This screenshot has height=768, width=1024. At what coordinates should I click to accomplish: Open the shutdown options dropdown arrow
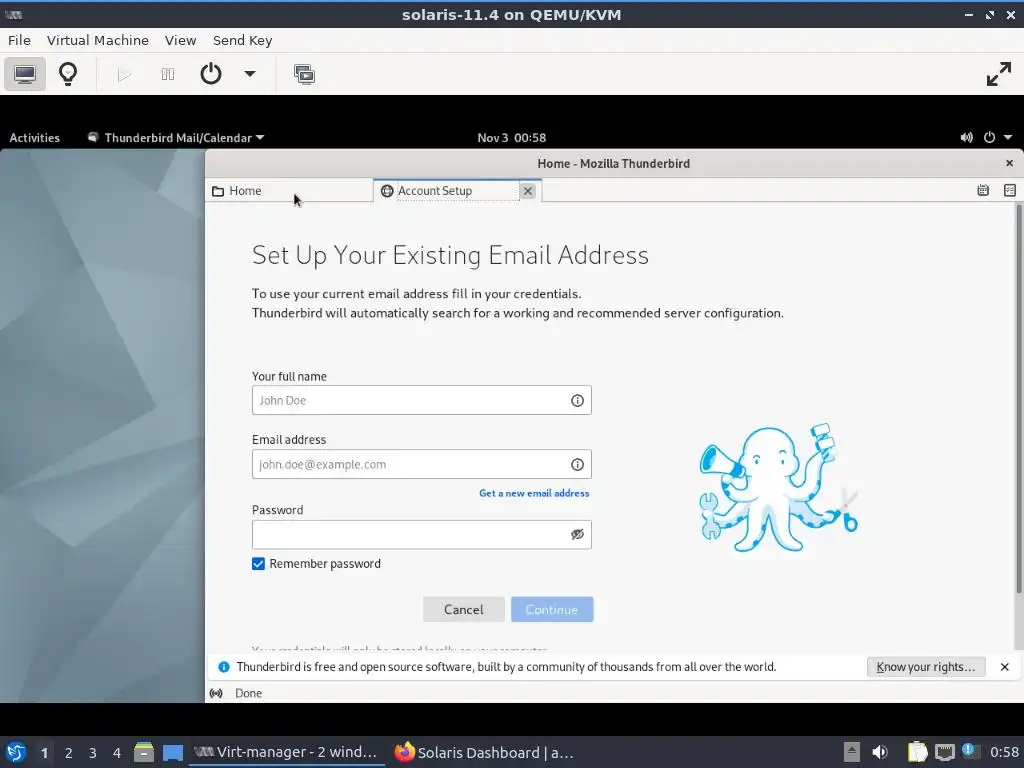[x=249, y=74]
